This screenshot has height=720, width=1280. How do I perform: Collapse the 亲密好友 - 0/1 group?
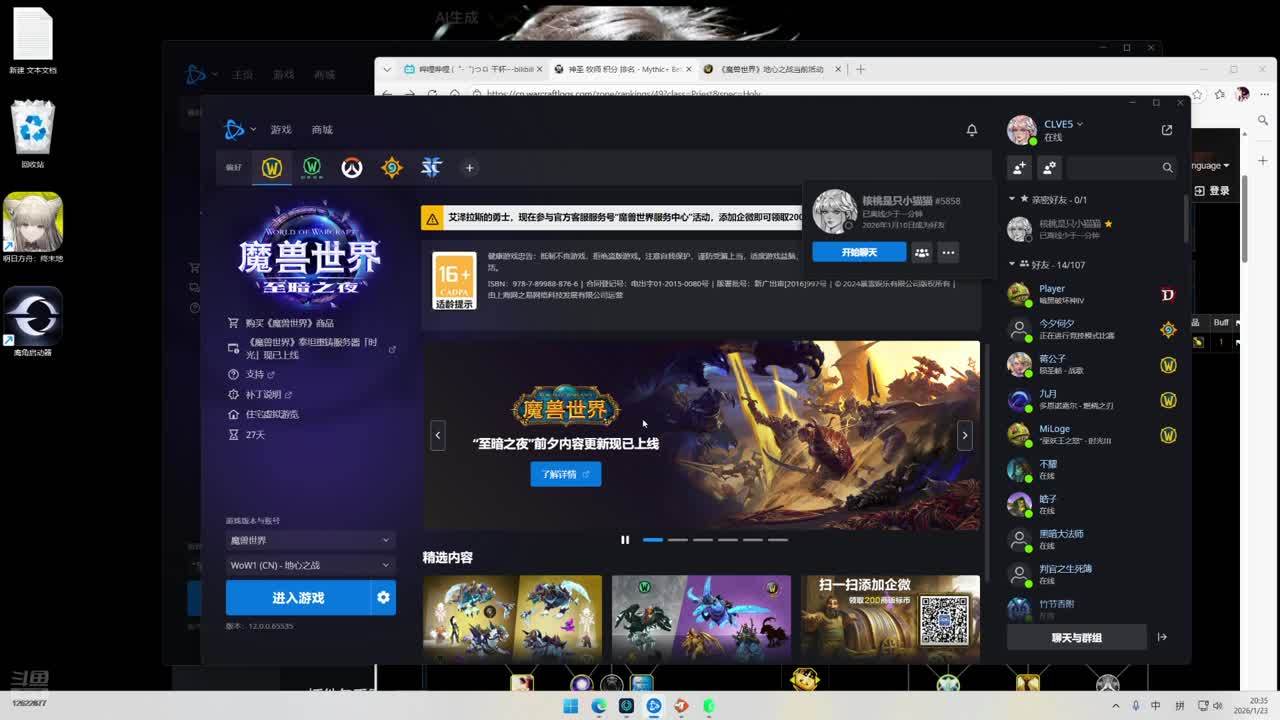[x=1012, y=199]
